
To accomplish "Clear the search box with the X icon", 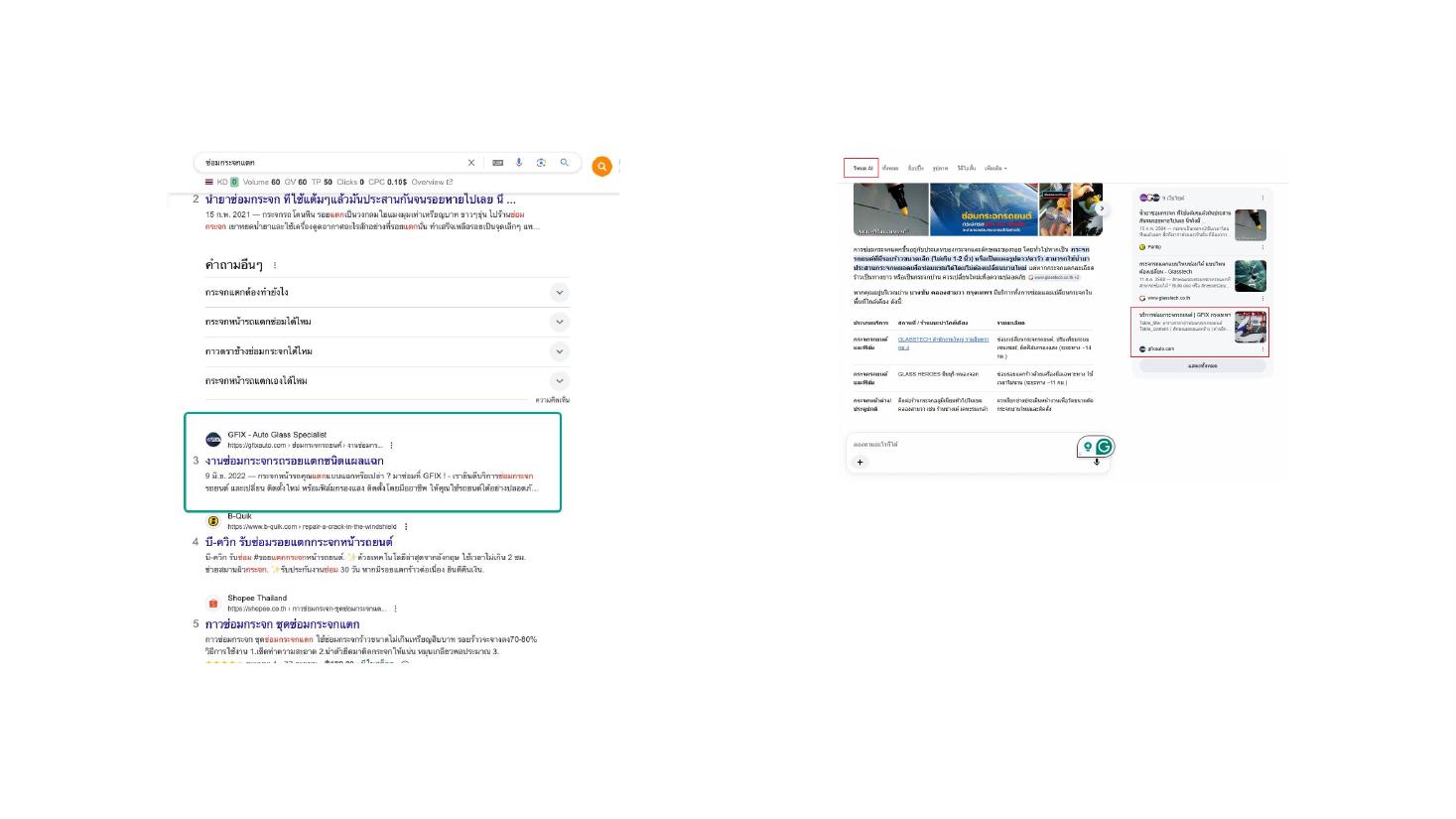I will 471,163.
